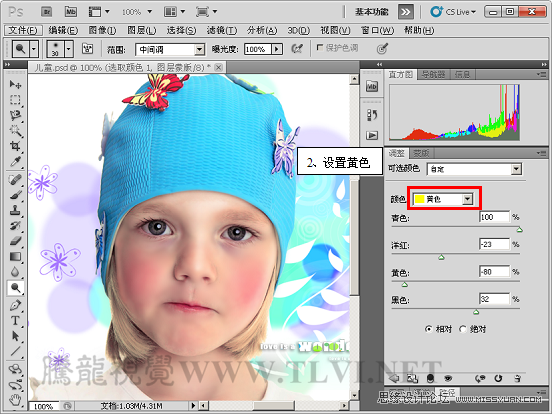This screenshot has height=414, width=552.
Task: Select the History Brush tool
Action: (15, 226)
